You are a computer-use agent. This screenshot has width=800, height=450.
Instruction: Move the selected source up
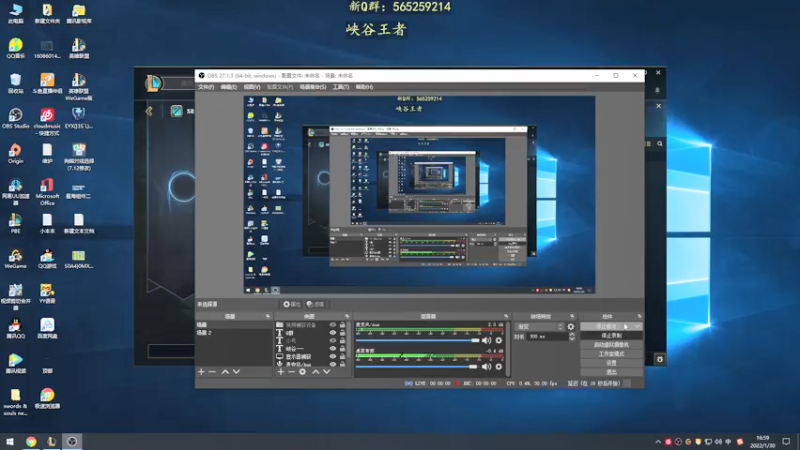[315, 371]
